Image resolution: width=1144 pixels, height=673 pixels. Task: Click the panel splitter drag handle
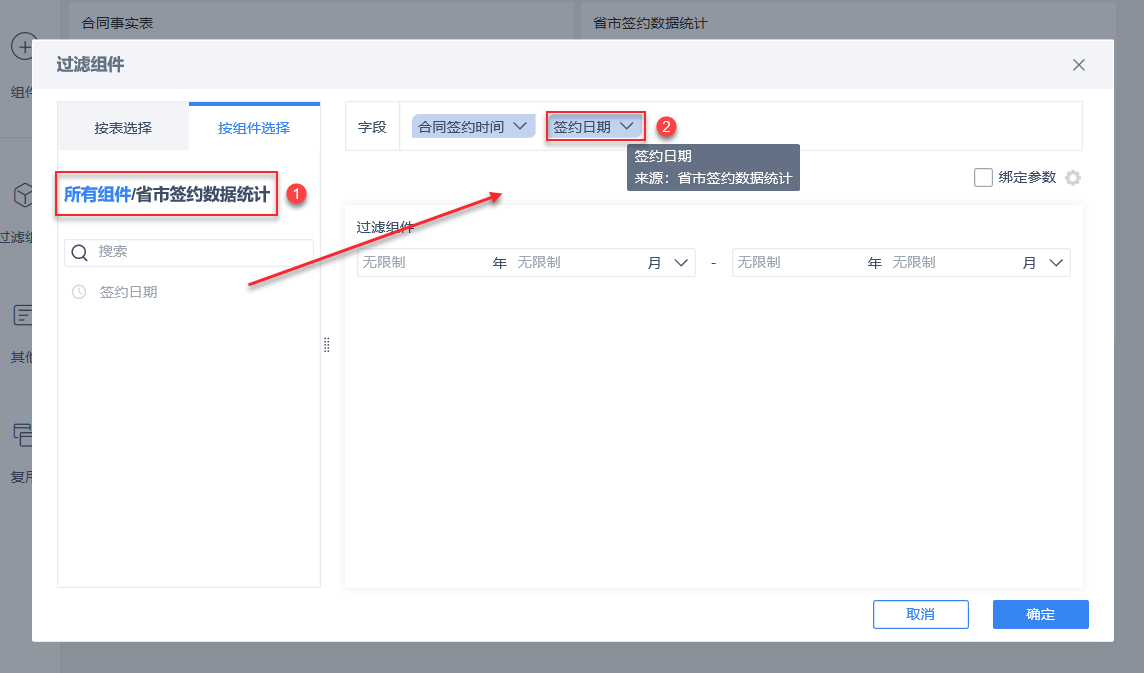tap(326, 345)
